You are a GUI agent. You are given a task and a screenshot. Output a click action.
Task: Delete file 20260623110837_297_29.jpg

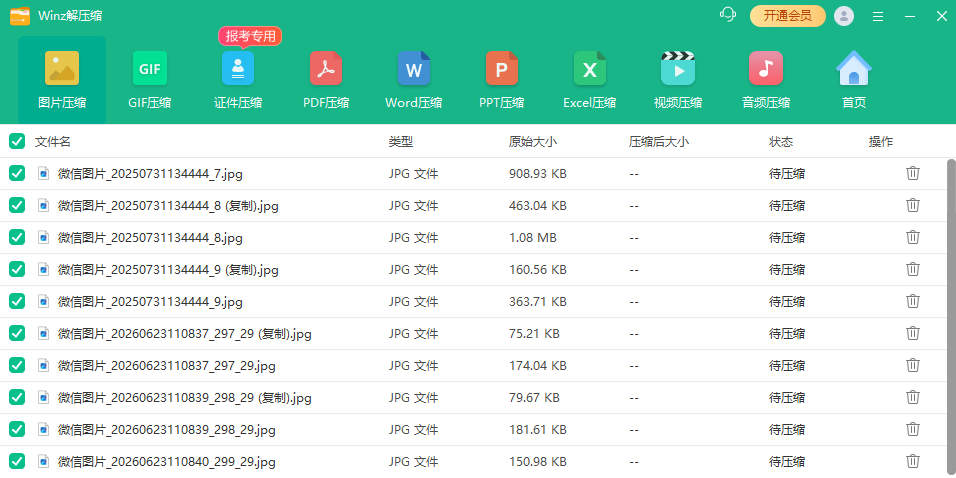tap(913, 365)
